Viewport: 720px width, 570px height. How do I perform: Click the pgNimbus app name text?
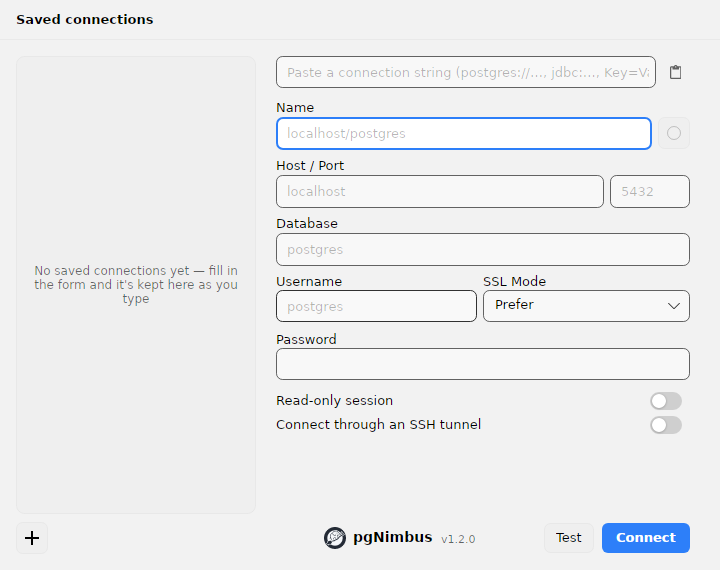[x=393, y=537]
